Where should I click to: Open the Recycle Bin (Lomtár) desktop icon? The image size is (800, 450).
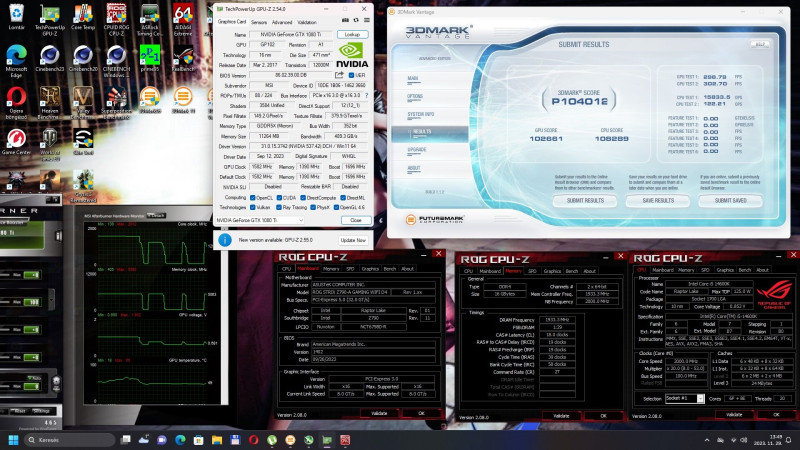coord(16,17)
